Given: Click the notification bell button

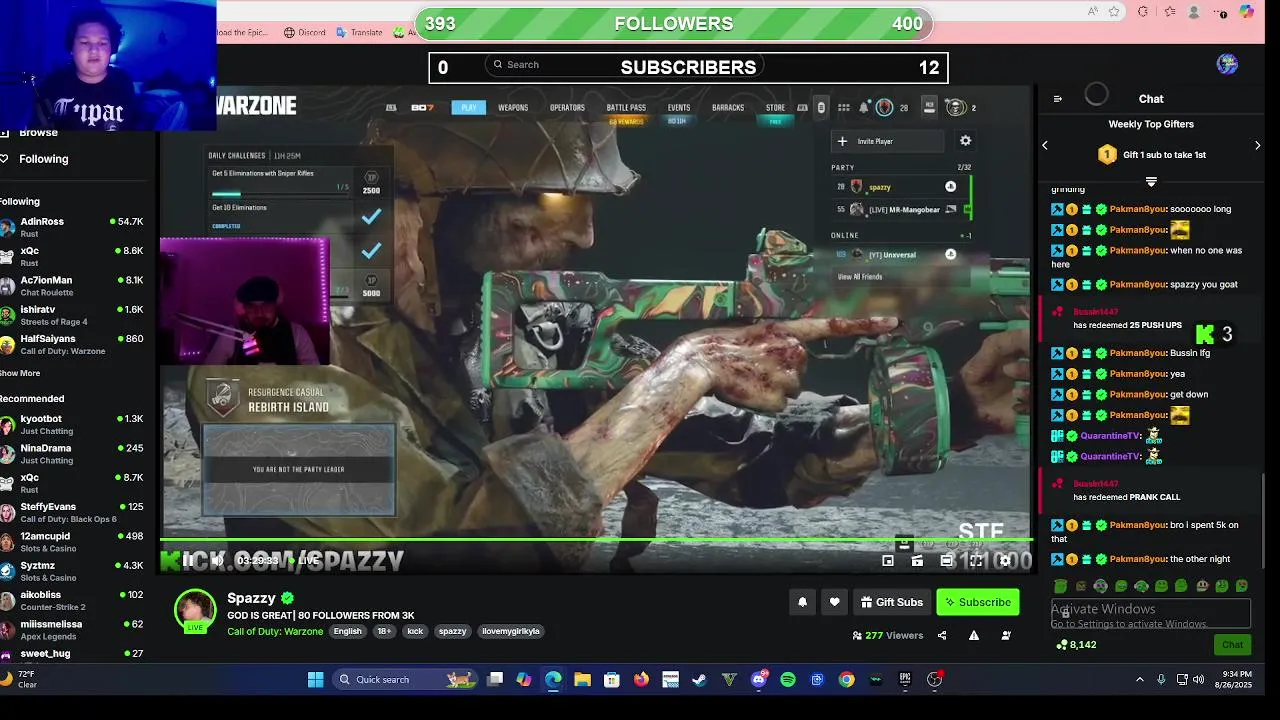Looking at the screenshot, I should 802,602.
